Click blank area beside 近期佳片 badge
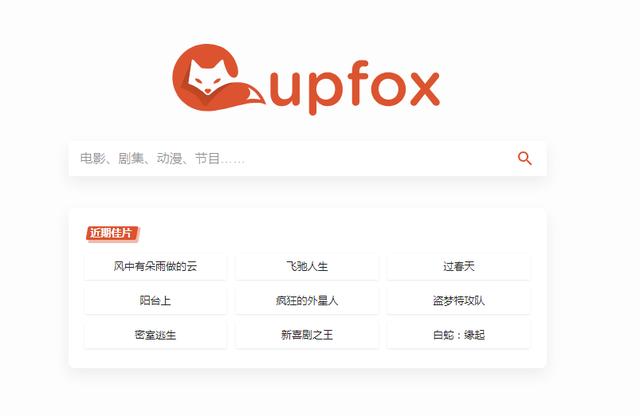 coord(327,234)
